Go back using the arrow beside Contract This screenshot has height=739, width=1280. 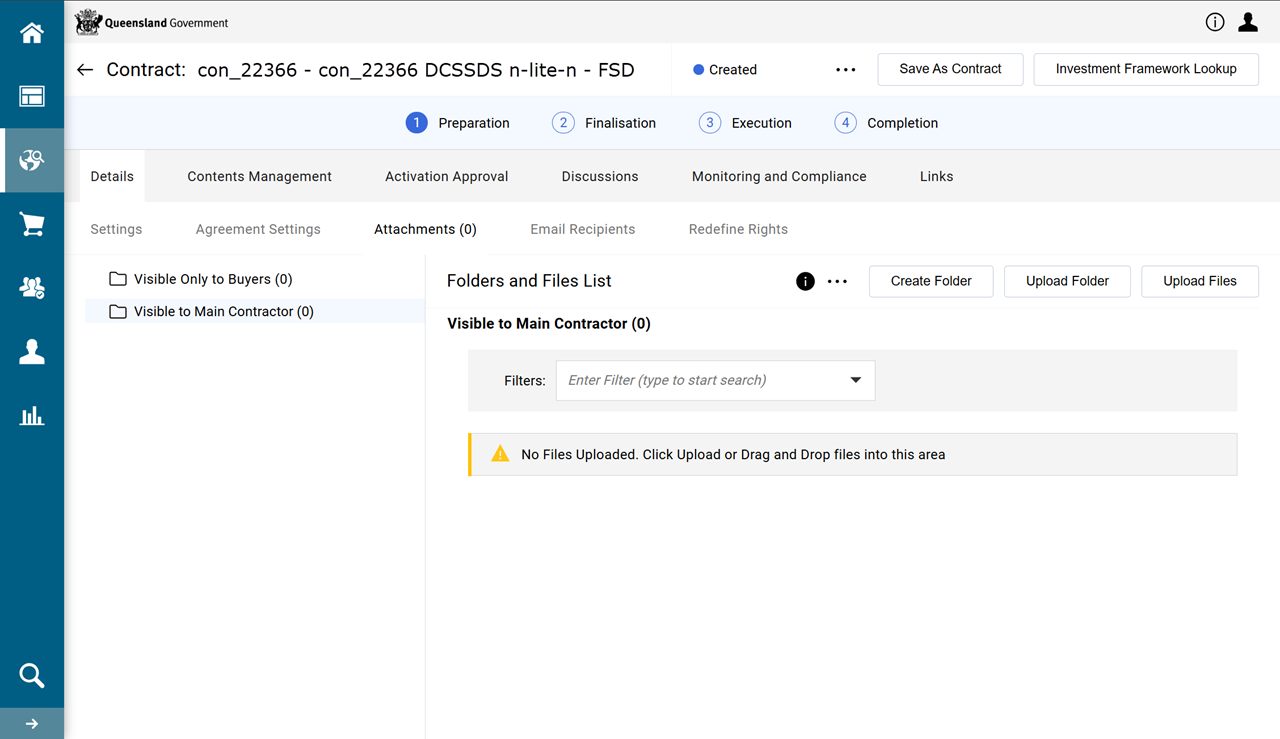click(x=85, y=70)
